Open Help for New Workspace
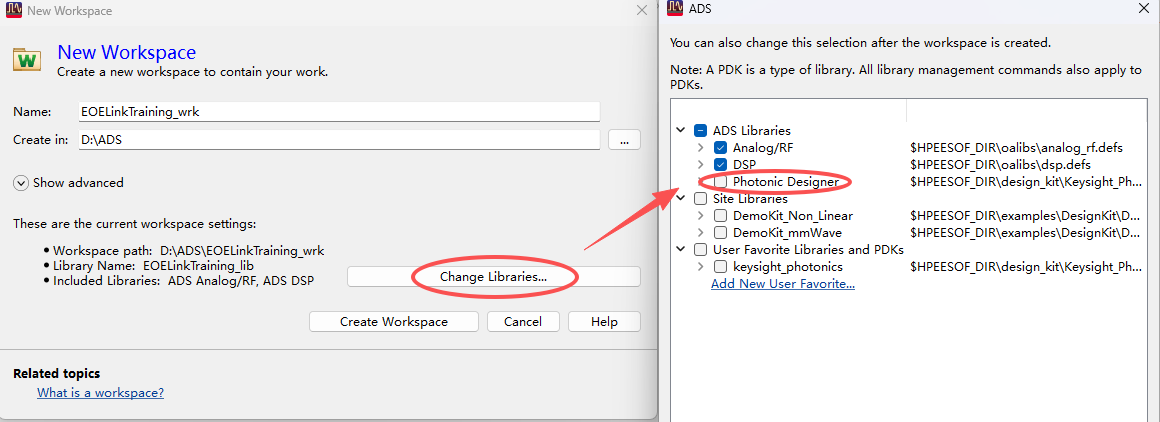The image size is (1160, 422). [x=604, y=322]
